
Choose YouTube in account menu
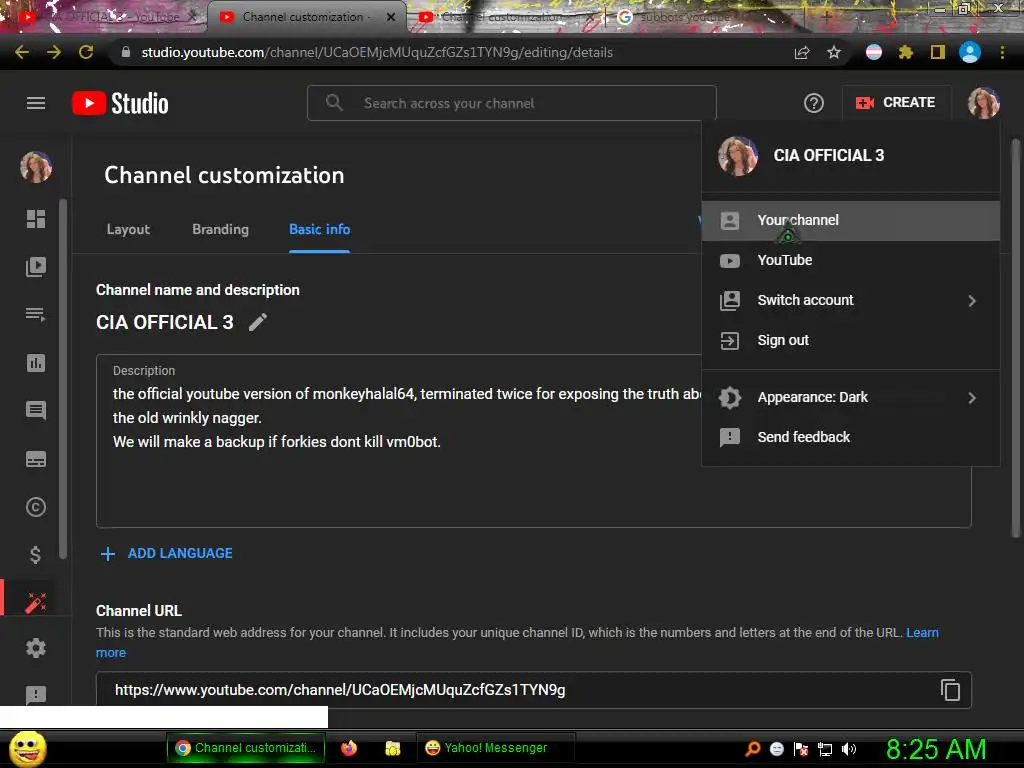pos(850,260)
